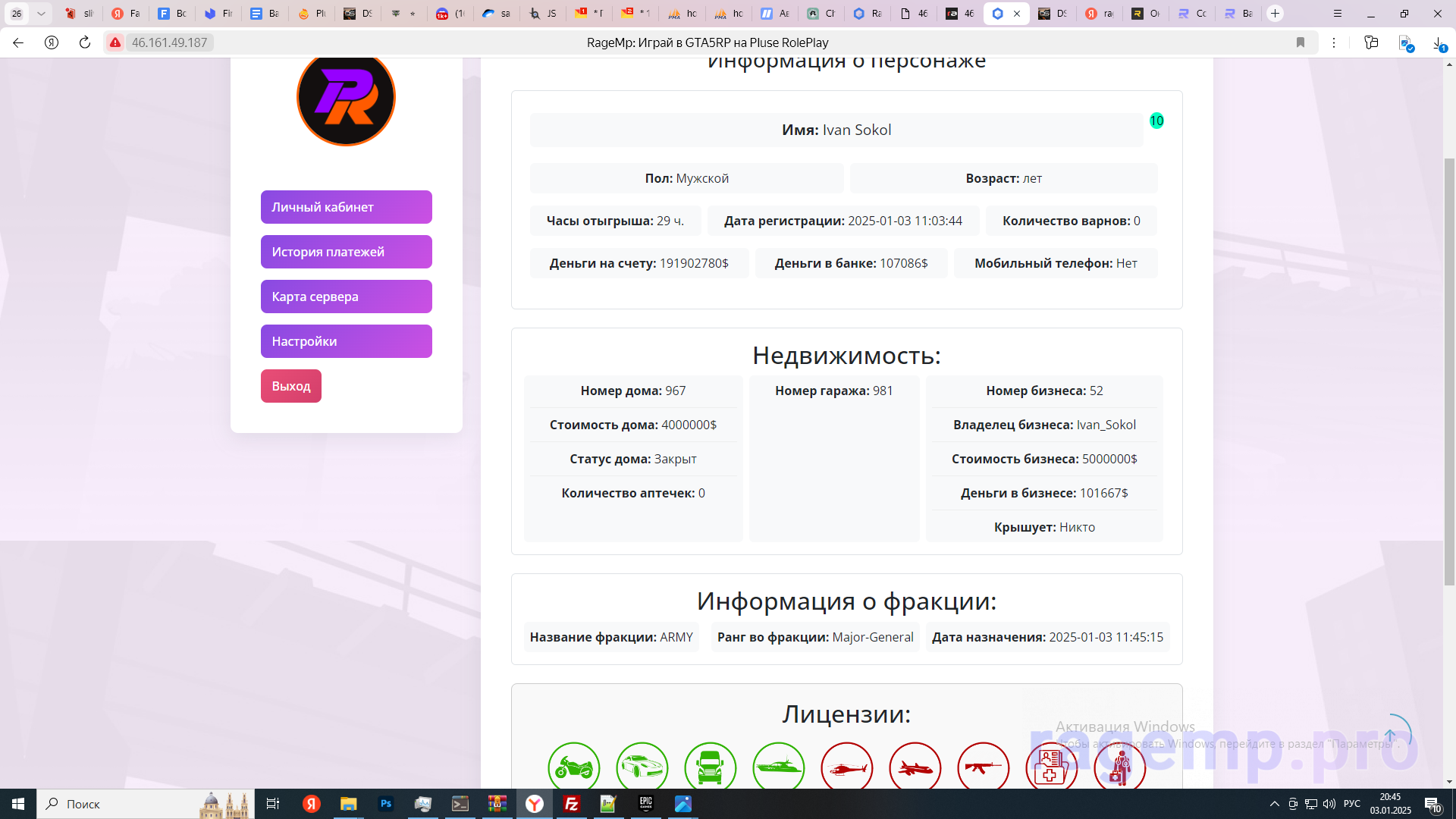Screen dimensions: 1456x819
Task: Click Номер дома: 967 row
Action: [x=633, y=391]
